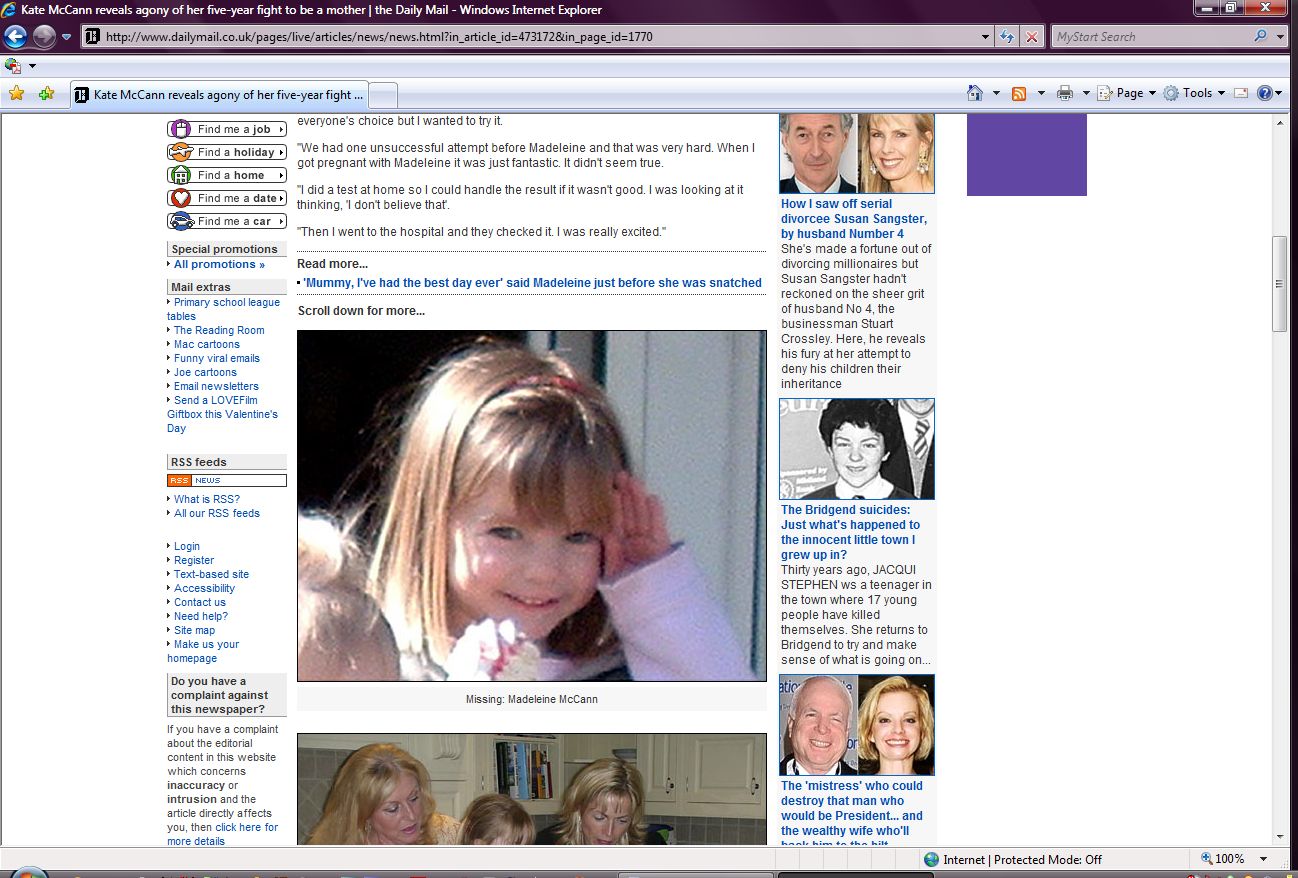The image size is (1298, 878).
Task: Click the browser Back arrow button
Action: 15,37
